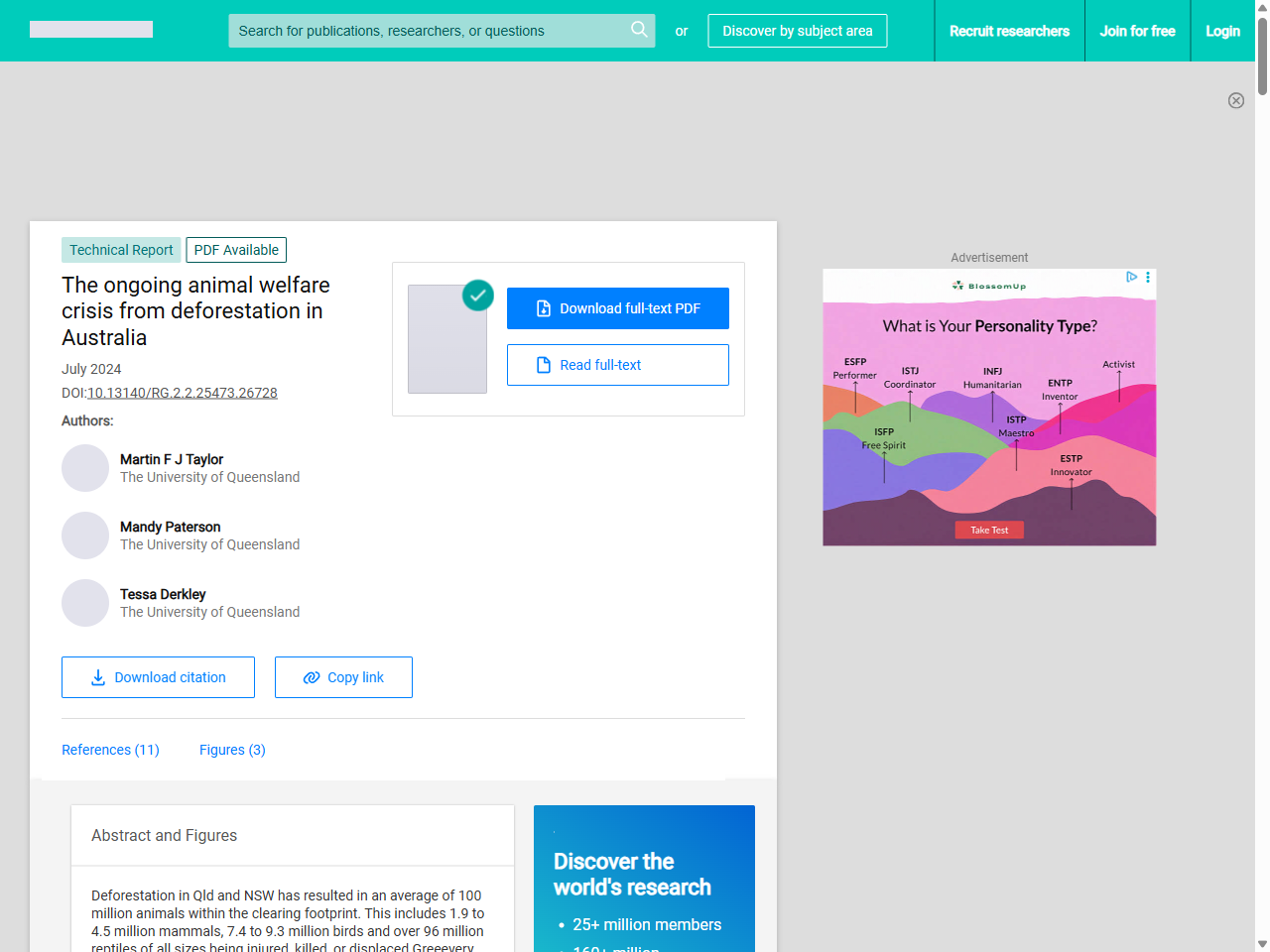Open the AdChoices icon on advertisement
The height and width of the screenshot is (952, 1270).
1131,278
